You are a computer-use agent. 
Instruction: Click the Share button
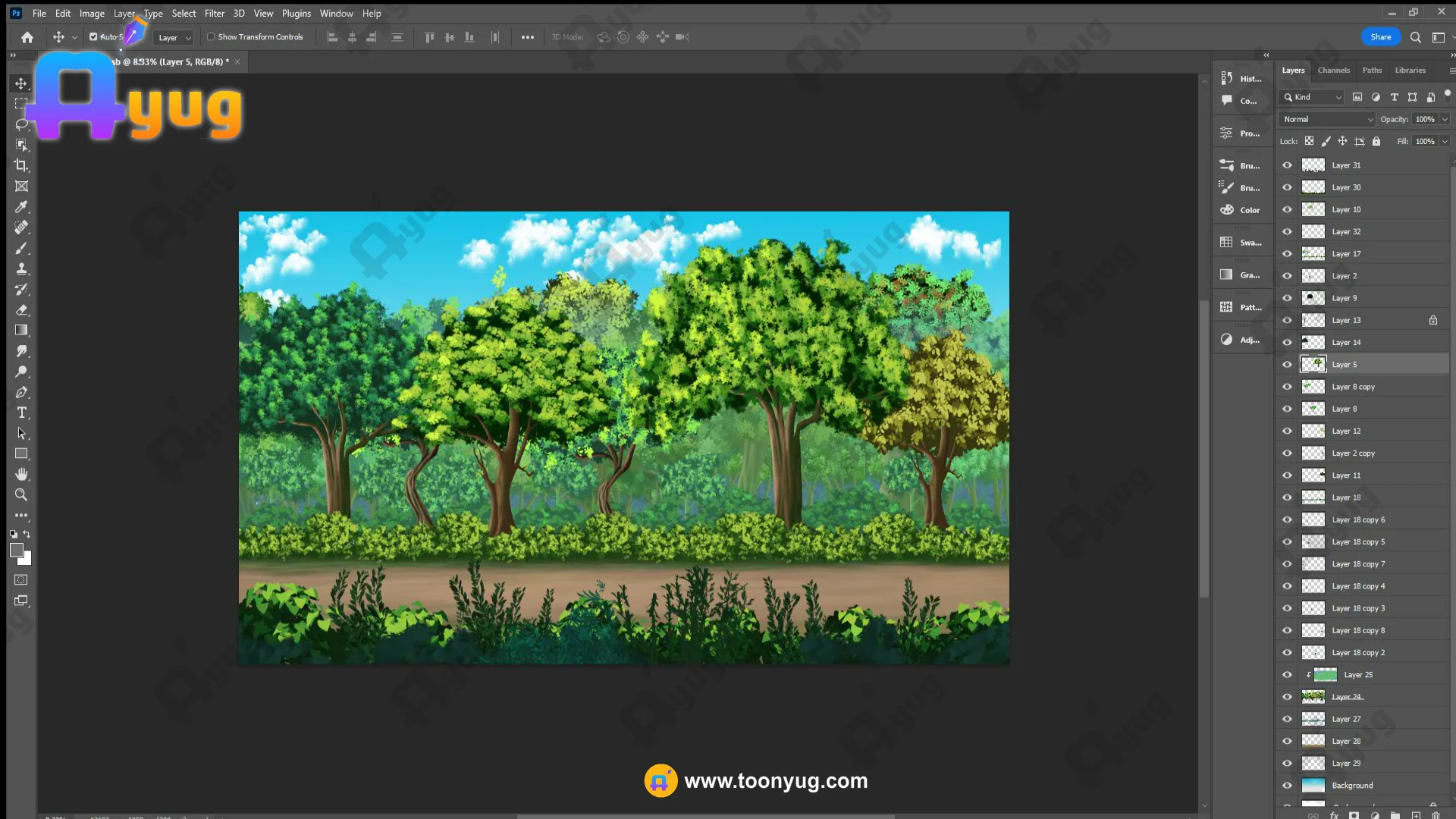point(1380,36)
